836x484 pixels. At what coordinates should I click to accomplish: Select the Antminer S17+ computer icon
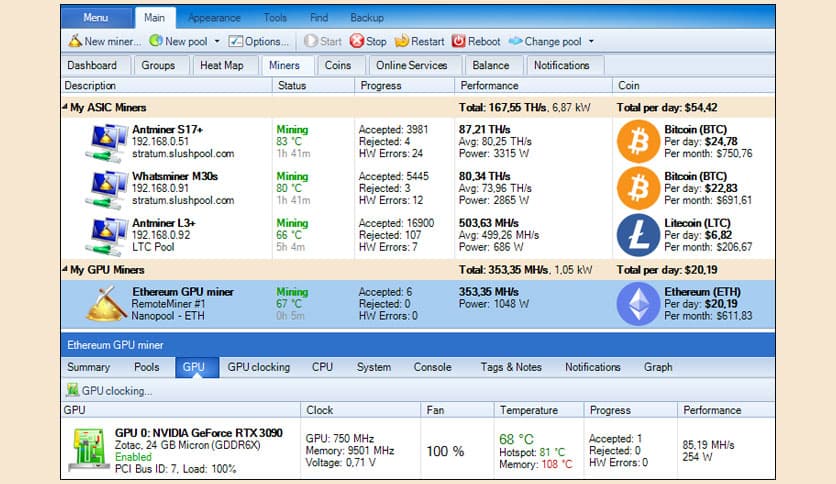(x=107, y=142)
